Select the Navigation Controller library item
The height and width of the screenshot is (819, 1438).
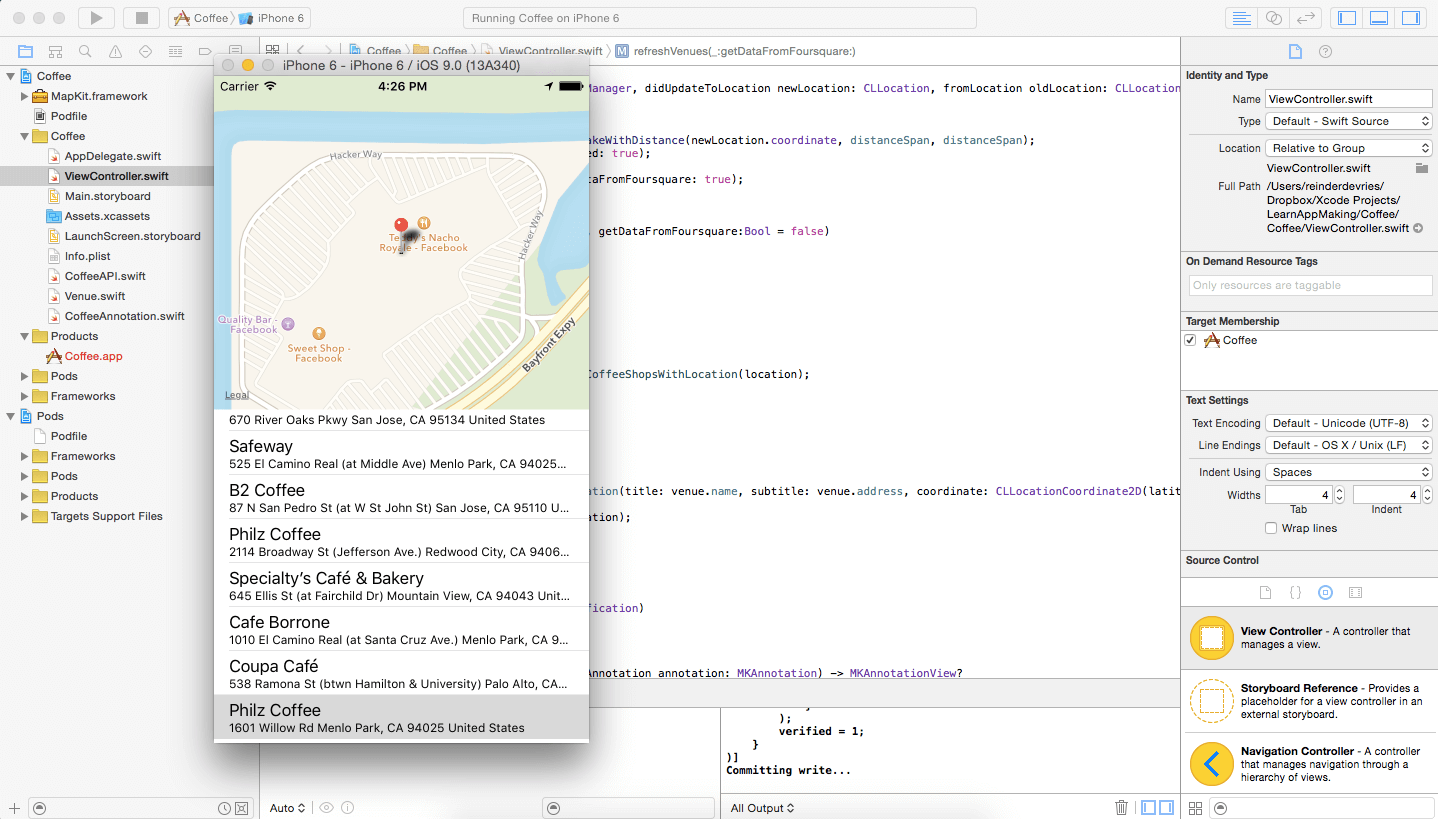1309,764
